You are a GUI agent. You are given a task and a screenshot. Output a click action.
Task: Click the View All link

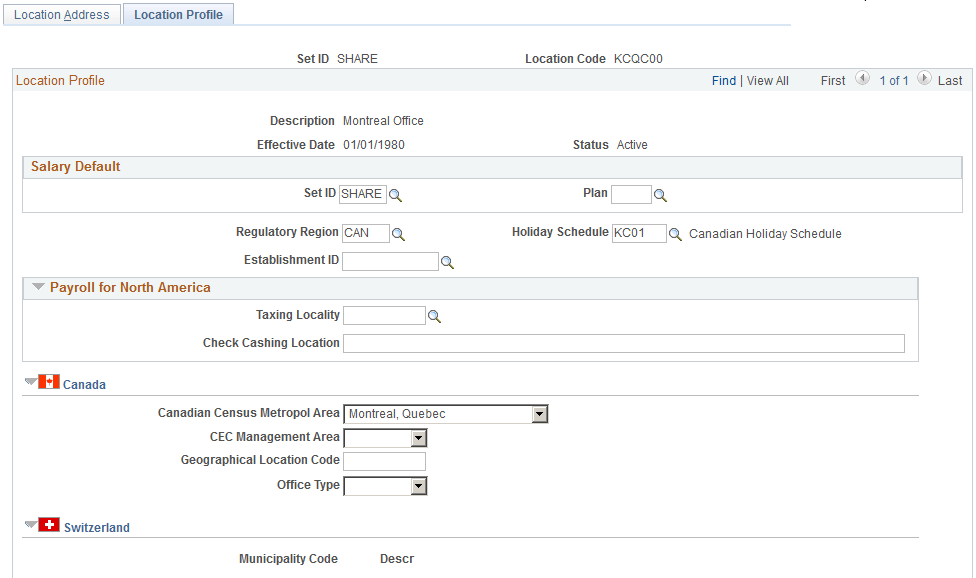tap(767, 81)
